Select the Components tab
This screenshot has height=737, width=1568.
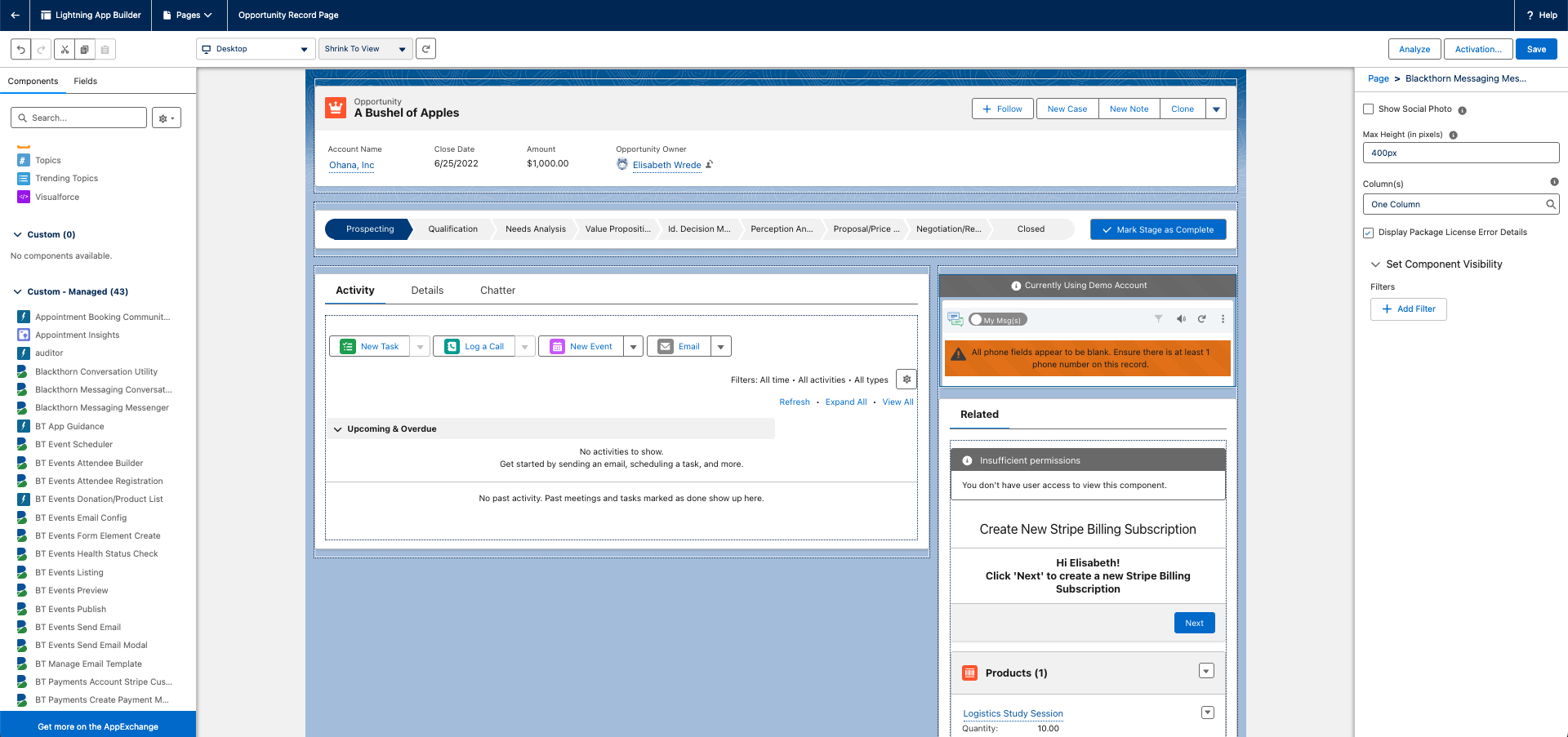(33, 81)
